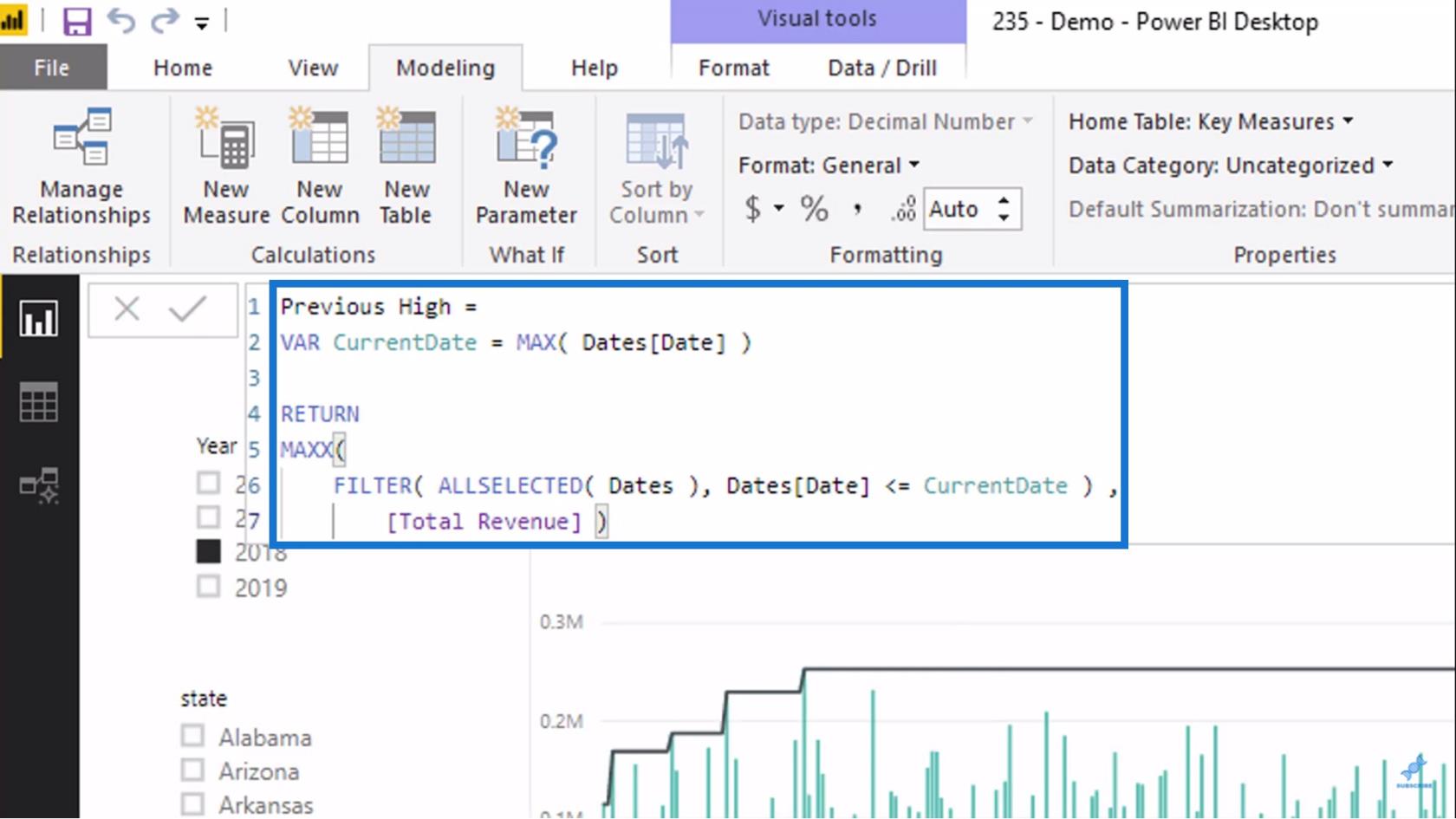Viewport: 1456px width, 819px height.
Task: Add a New Parameter
Action: pyautogui.click(x=526, y=167)
